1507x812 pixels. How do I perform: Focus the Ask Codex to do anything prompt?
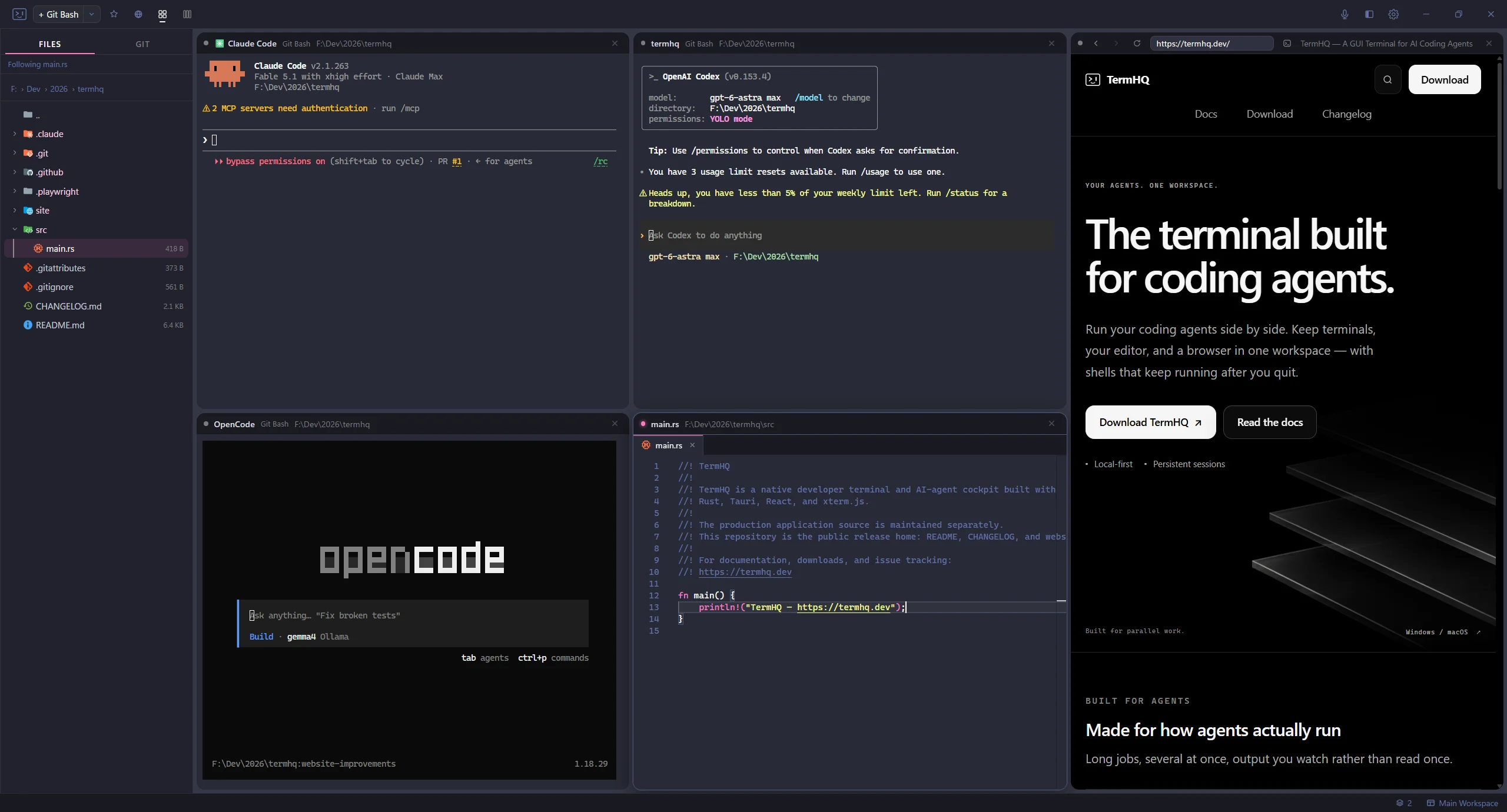pyautogui.click(x=848, y=235)
